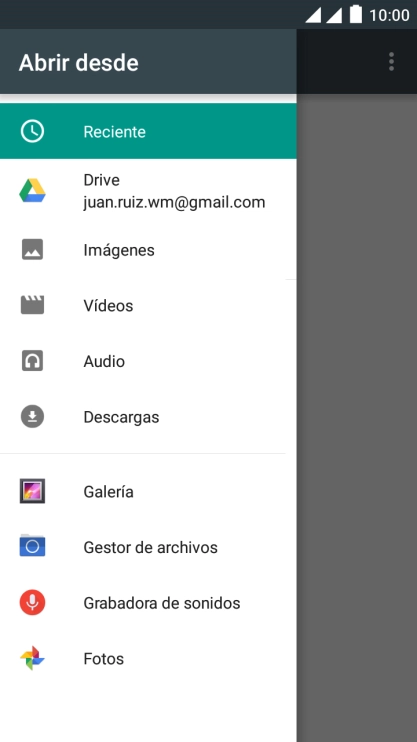Viewport: 417px width, 742px height.
Task: Tap the Grabadora de sonidos microphone icon
Action: pyautogui.click(x=32, y=602)
